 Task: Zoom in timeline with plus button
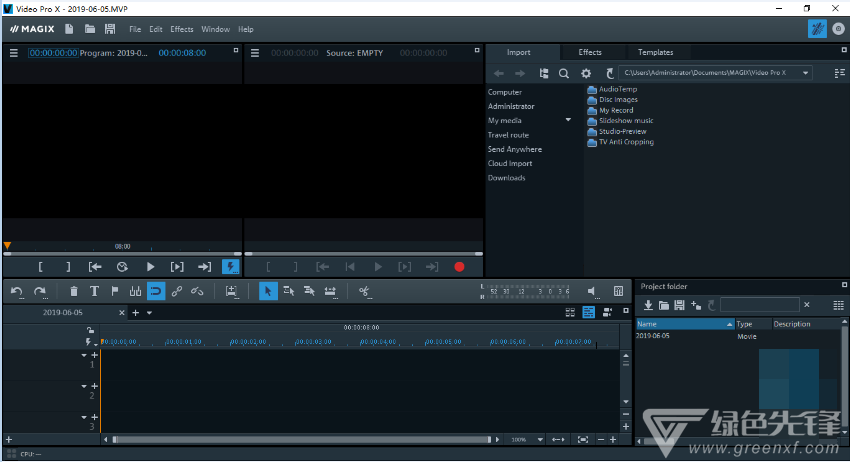(x=613, y=440)
